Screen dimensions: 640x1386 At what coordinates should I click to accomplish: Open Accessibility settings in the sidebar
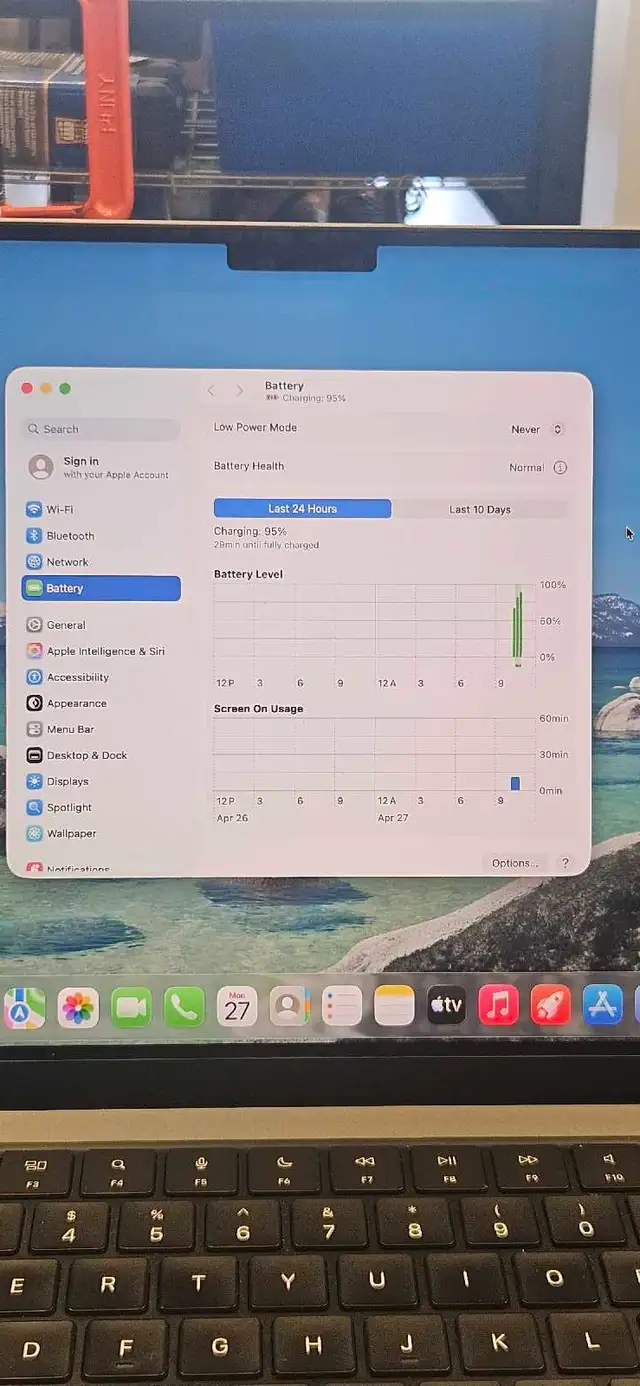[100, 677]
